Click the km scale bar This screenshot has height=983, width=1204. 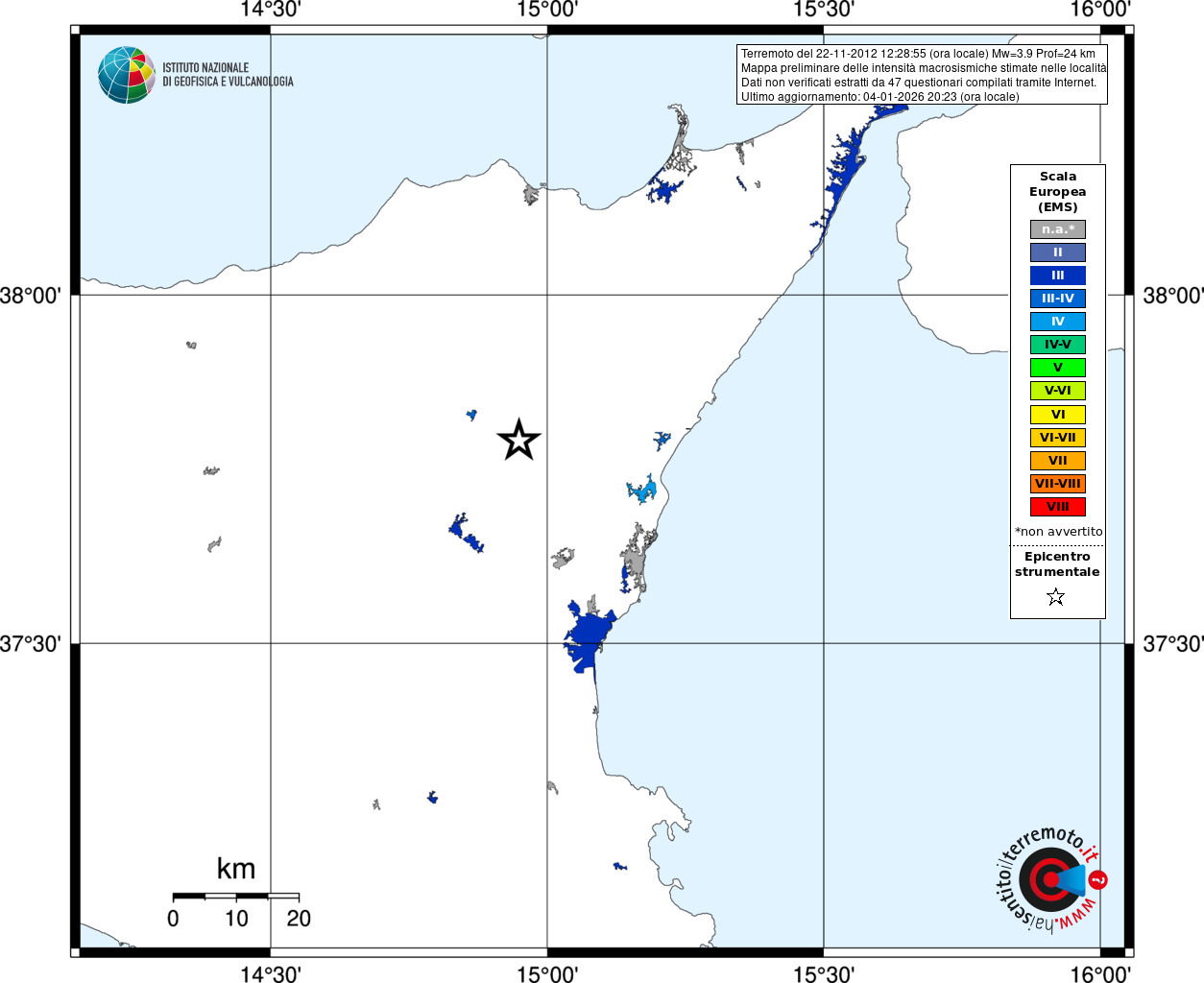coord(236,897)
